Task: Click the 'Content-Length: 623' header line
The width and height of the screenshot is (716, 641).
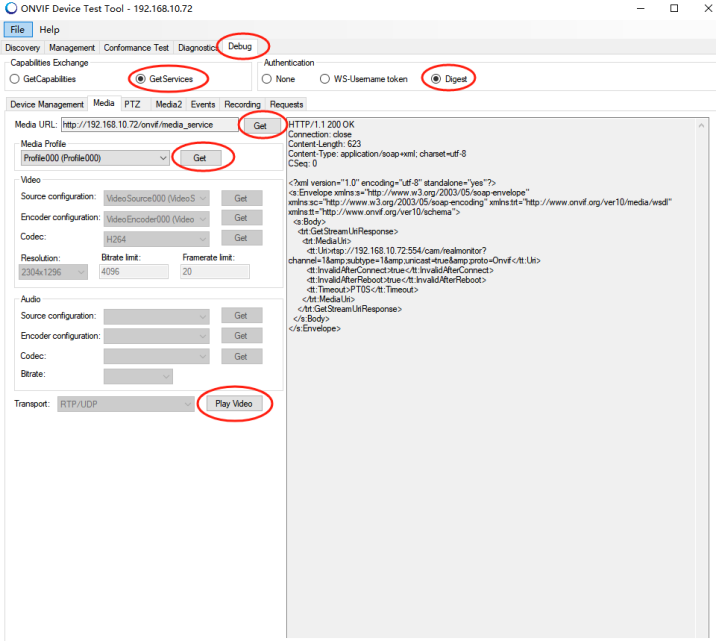Action: pos(325,144)
